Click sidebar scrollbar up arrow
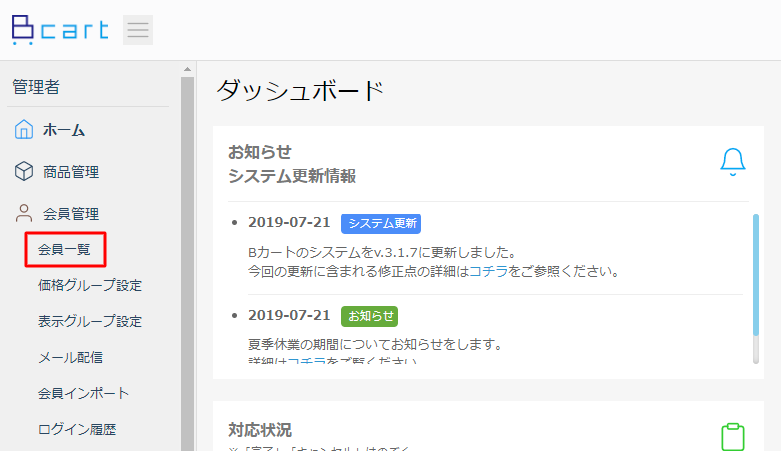Screen dimensions: 781x451 (187, 69)
